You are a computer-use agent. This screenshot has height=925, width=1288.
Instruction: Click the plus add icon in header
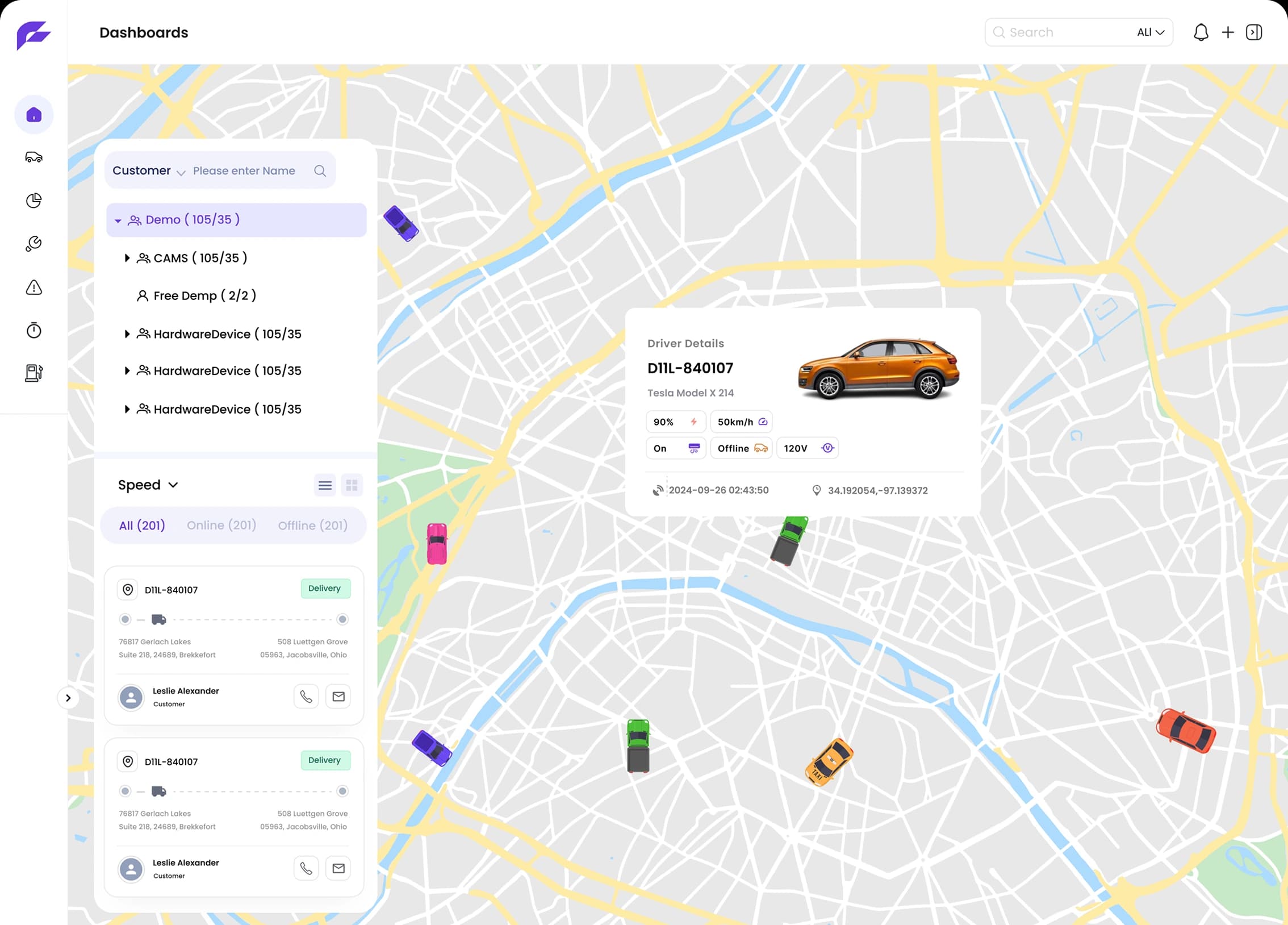pos(1228,32)
